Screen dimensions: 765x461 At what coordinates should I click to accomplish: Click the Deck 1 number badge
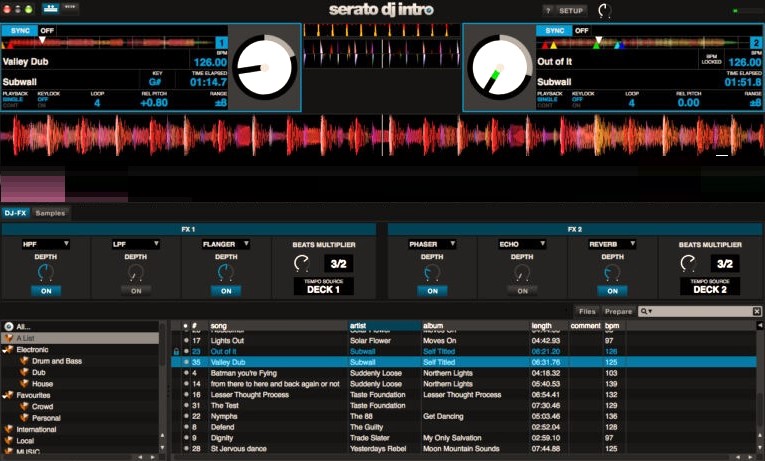(221, 42)
